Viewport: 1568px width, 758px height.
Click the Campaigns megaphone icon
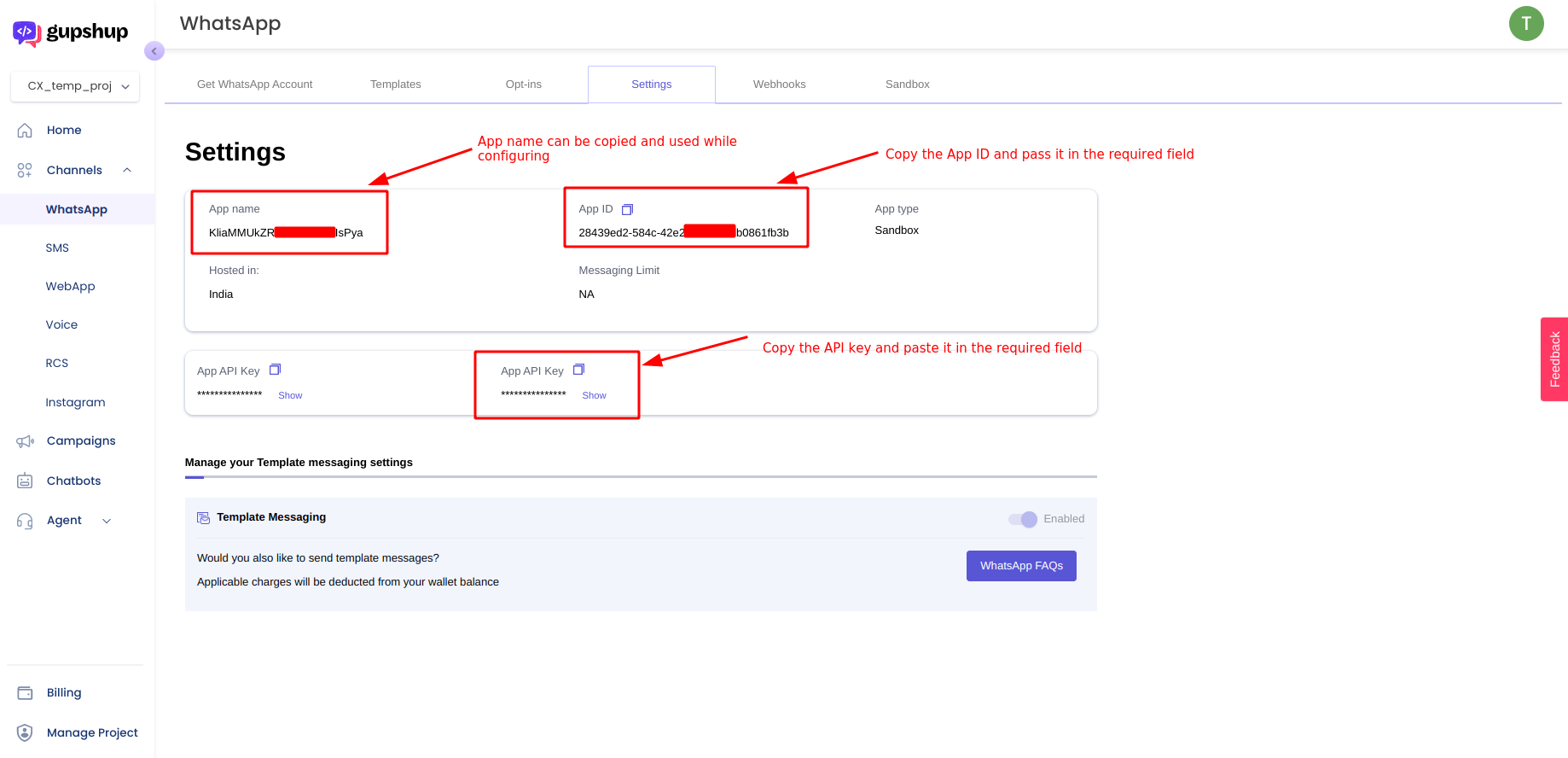click(x=25, y=441)
